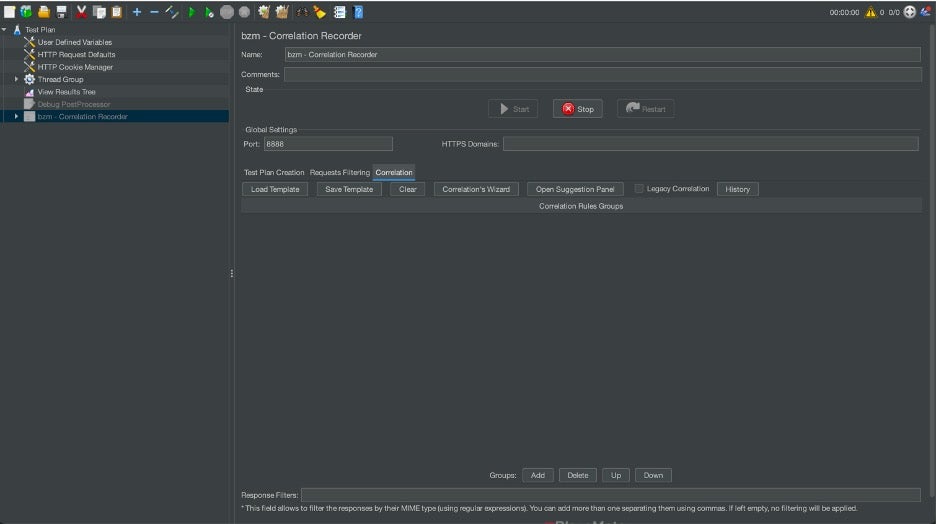Viewport: 936px width, 524px height.
Task: Click the plus Expand All icon
Action: [x=137, y=12]
